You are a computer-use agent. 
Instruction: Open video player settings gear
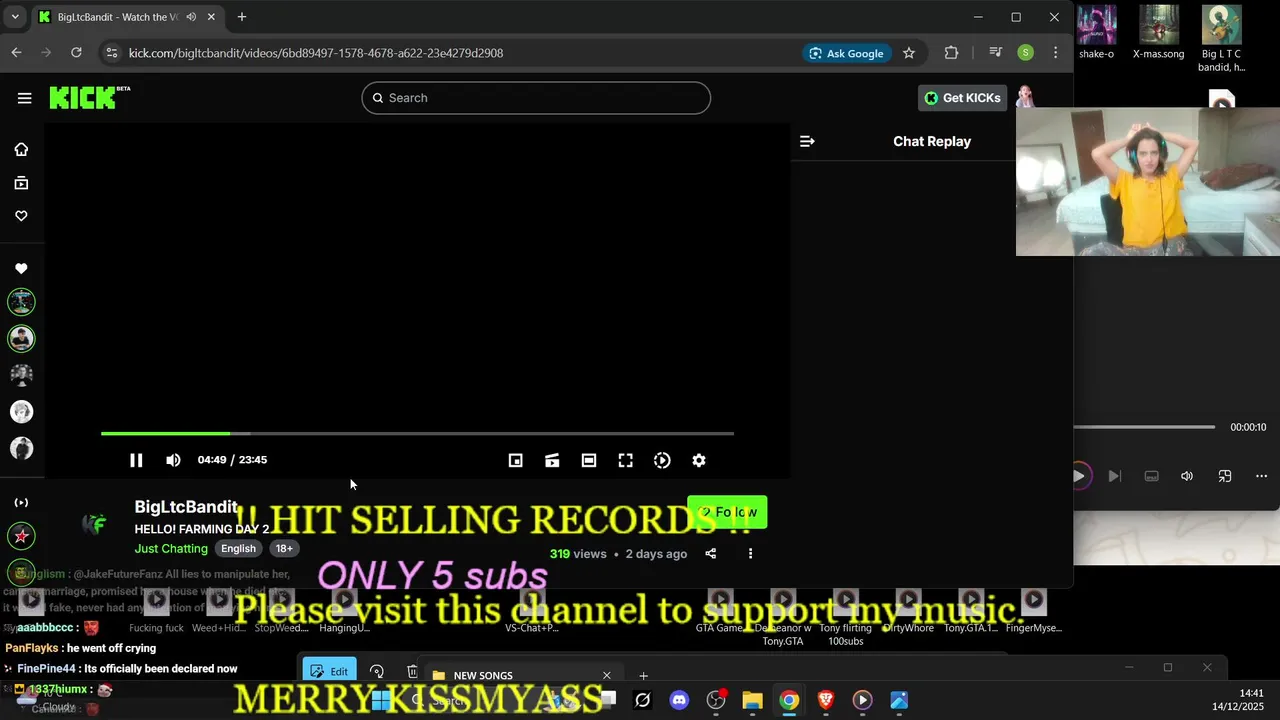[699, 460]
